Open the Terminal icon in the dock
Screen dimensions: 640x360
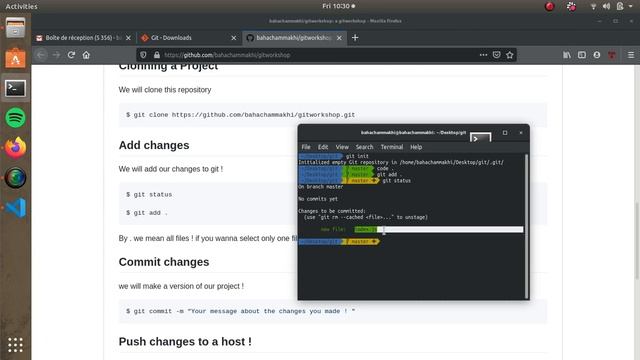pyautogui.click(x=16, y=88)
